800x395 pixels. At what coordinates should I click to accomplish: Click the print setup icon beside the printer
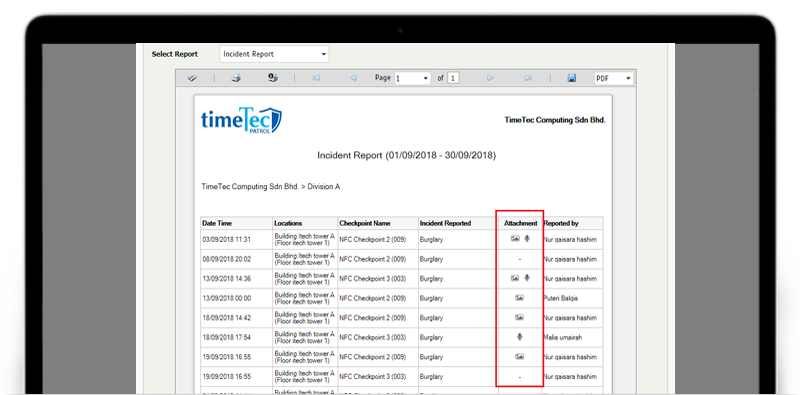pos(272,78)
